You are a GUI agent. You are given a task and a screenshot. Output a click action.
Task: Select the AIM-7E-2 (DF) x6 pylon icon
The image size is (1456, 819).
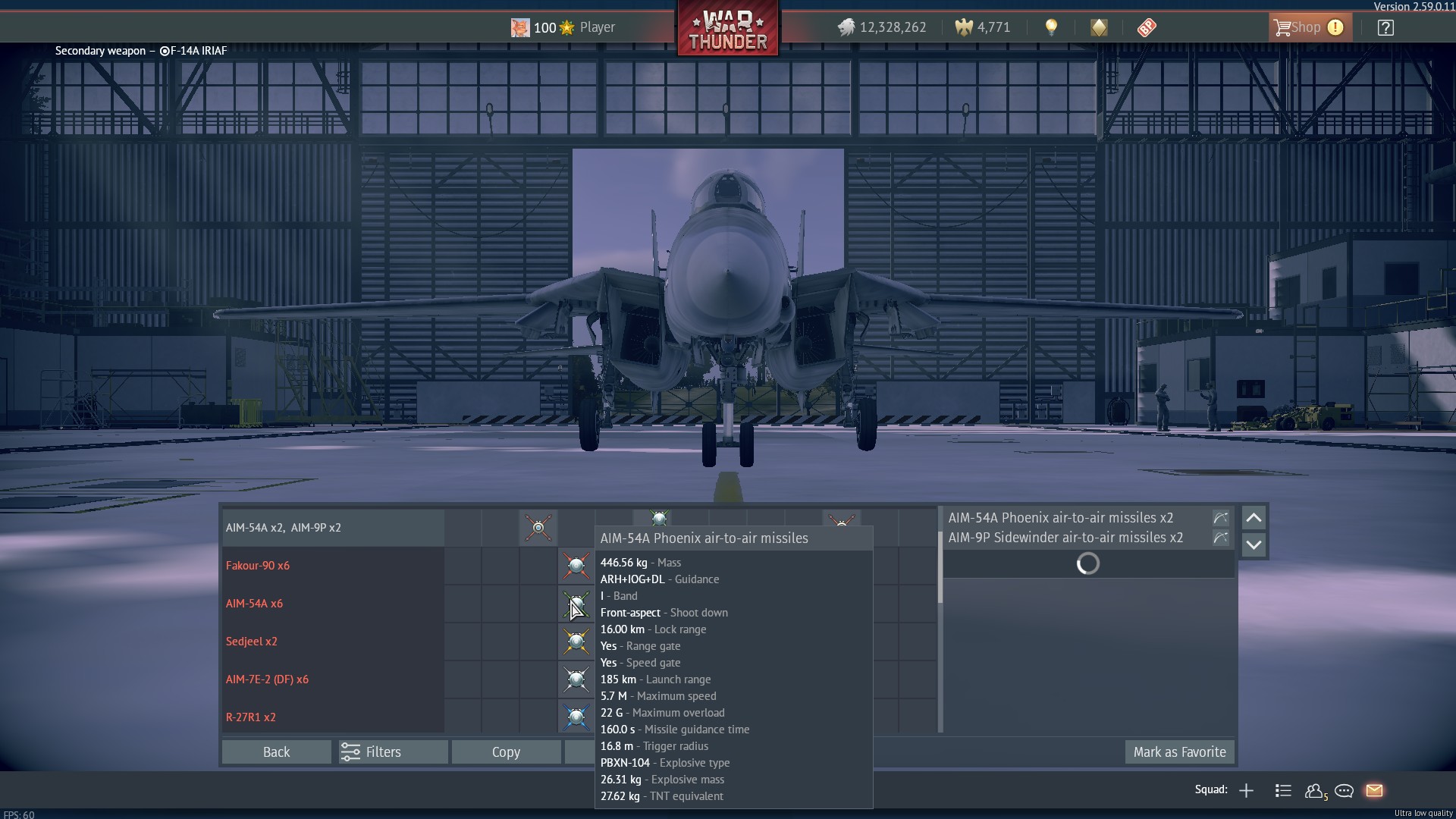[x=576, y=679]
